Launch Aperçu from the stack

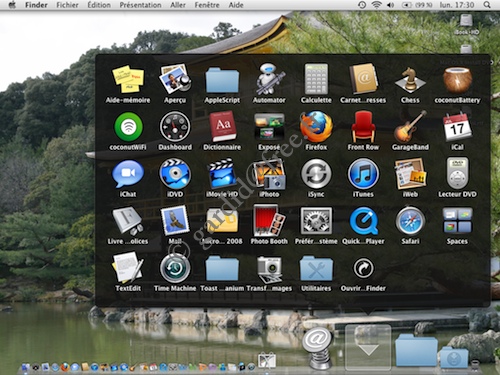pyautogui.click(x=175, y=80)
